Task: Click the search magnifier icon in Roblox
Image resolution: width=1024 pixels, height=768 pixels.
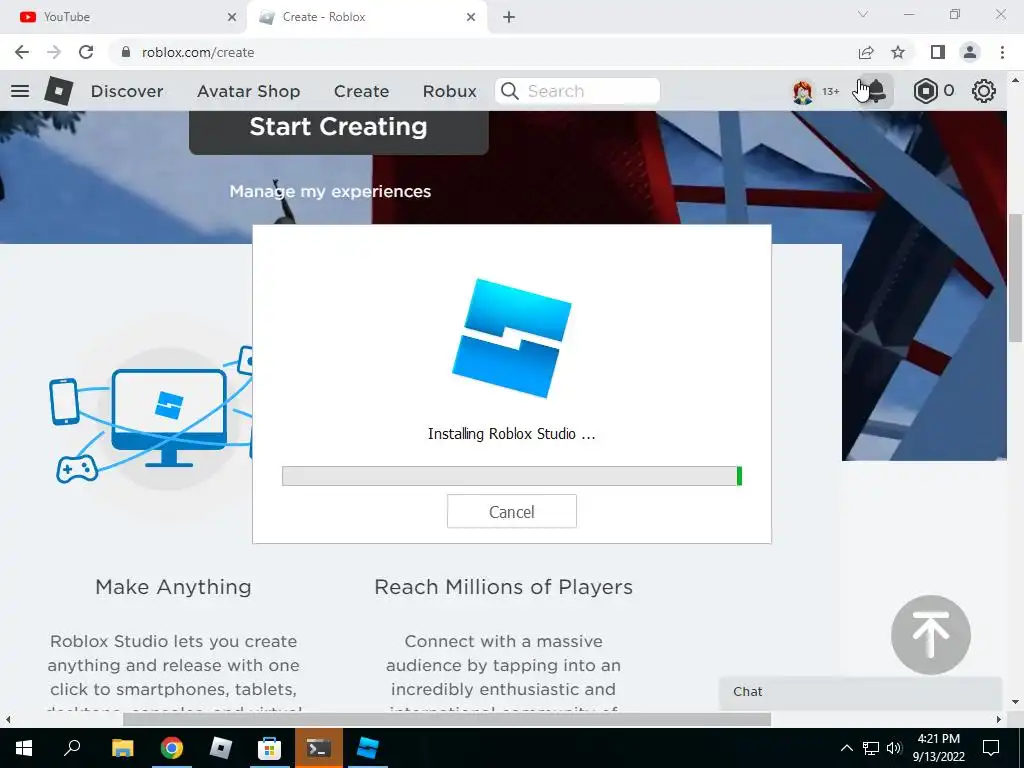Action: point(510,91)
